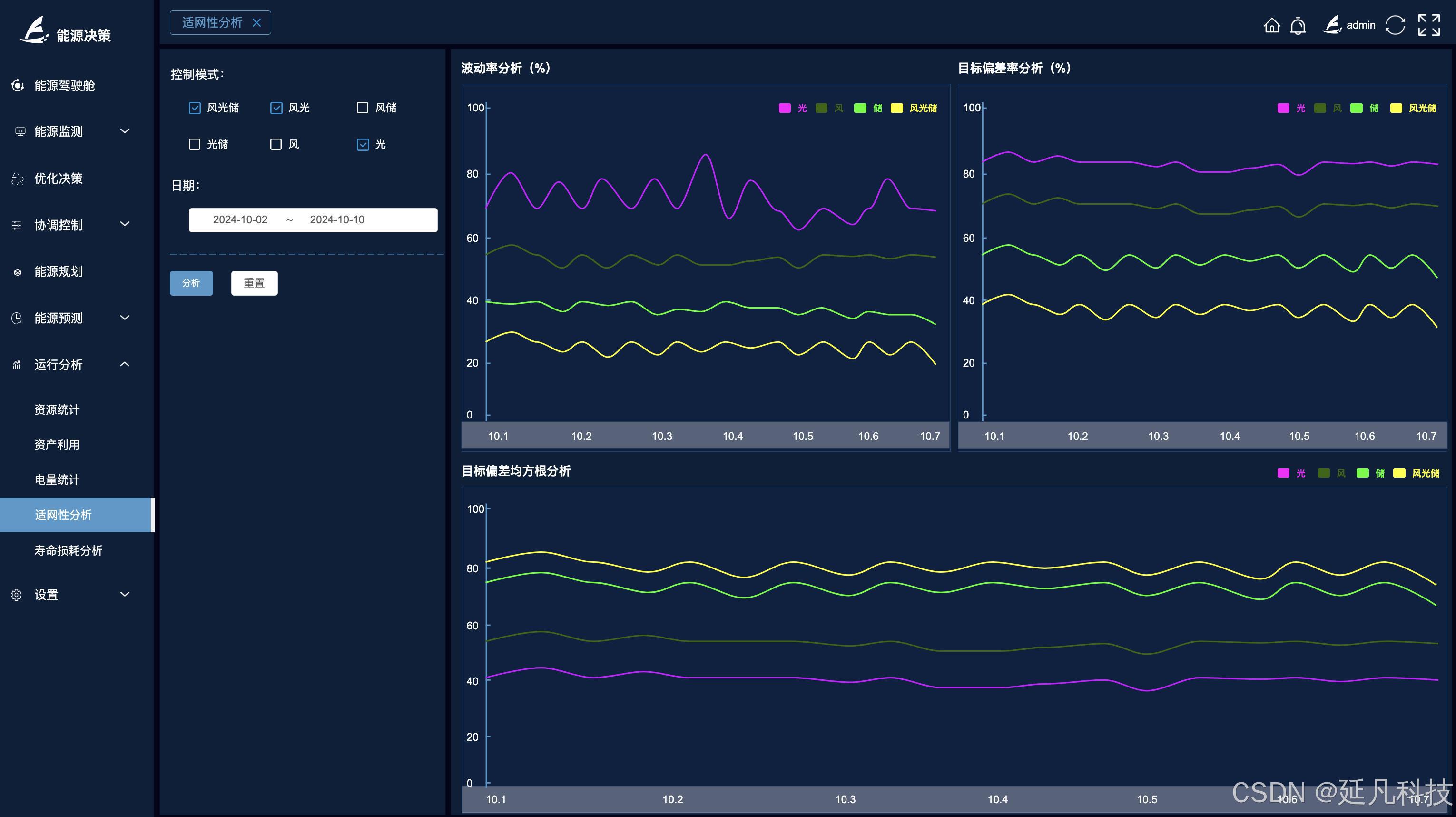The image size is (1456, 817).
Task: Uncheck the 风光储 checkbox
Action: tap(195, 108)
